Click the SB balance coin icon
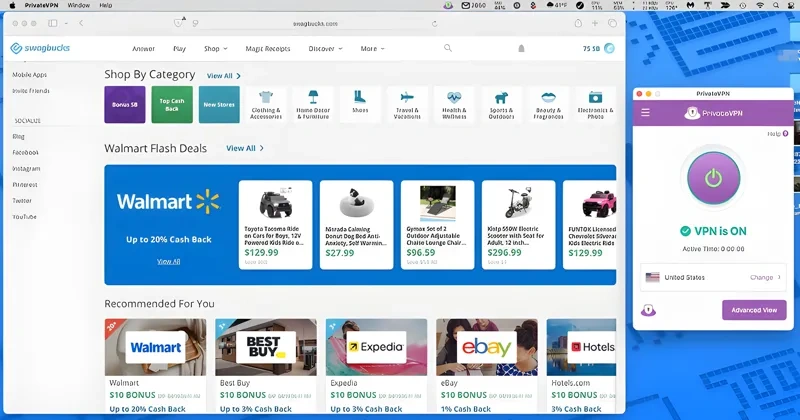Image resolution: width=800 pixels, height=420 pixels. (x=609, y=48)
